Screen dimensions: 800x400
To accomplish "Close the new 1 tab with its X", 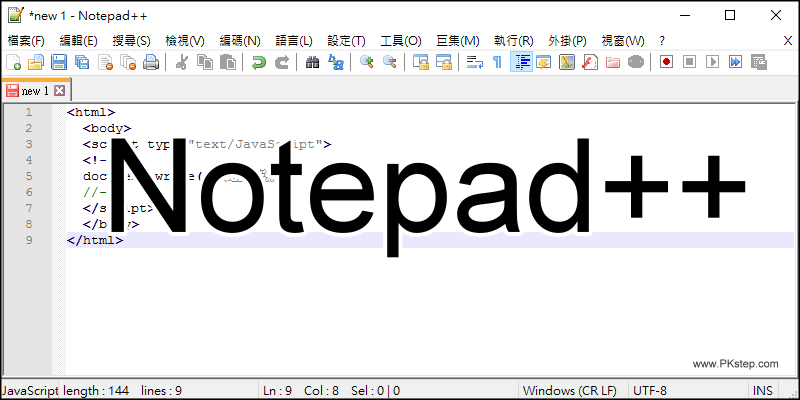I will (x=59, y=91).
